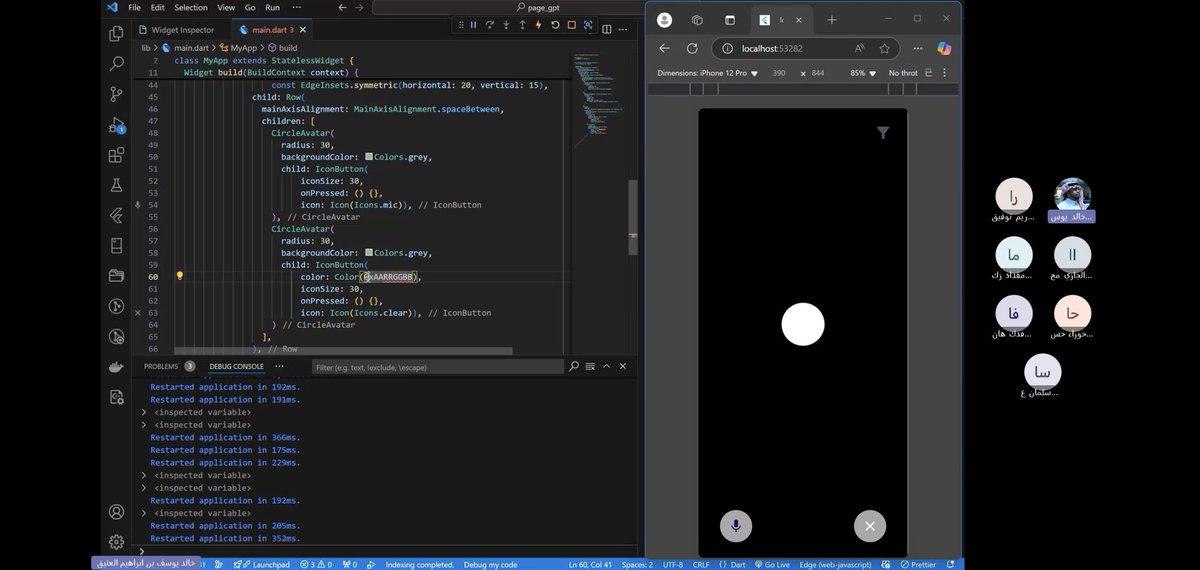Click the localhost:53282 address bar
Viewport: 1200px width, 570px height.
[804, 48]
